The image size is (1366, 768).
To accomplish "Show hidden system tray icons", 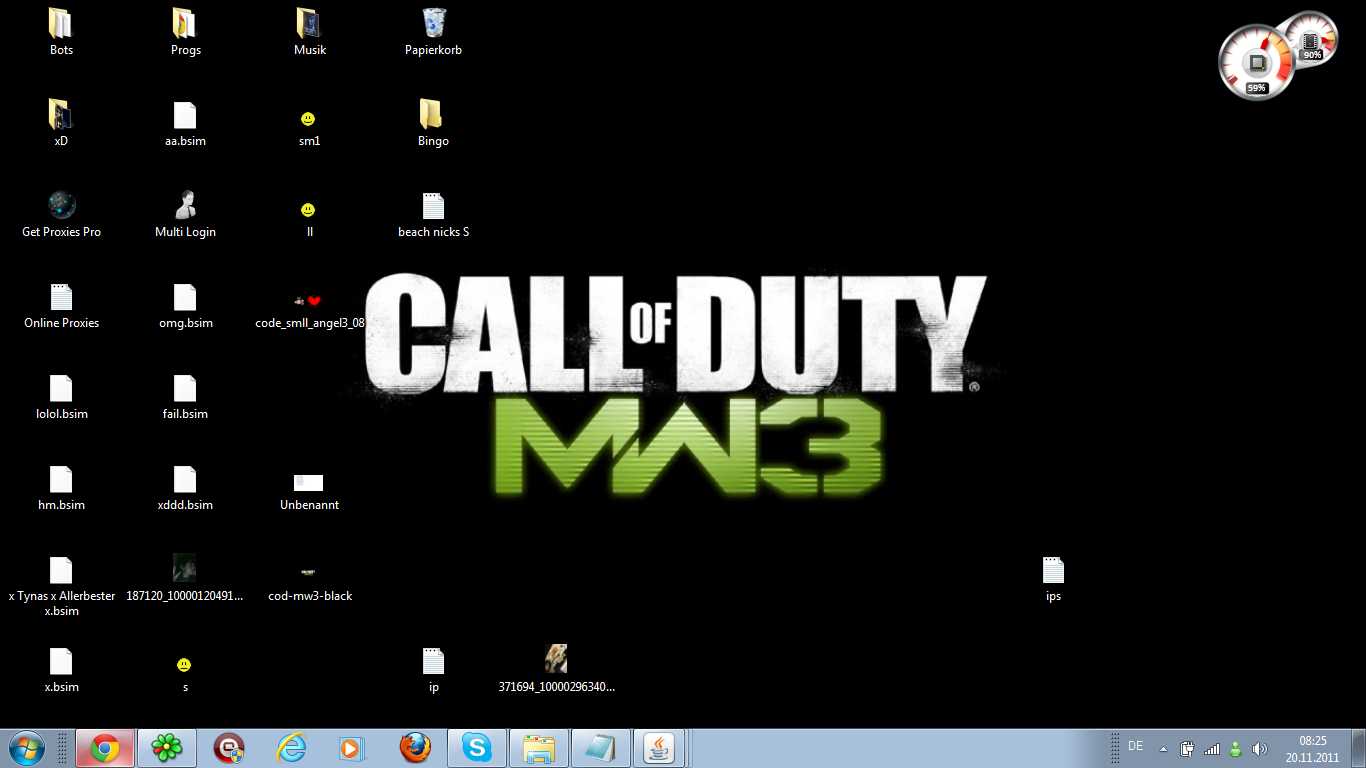I will pyautogui.click(x=1163, y=748).
